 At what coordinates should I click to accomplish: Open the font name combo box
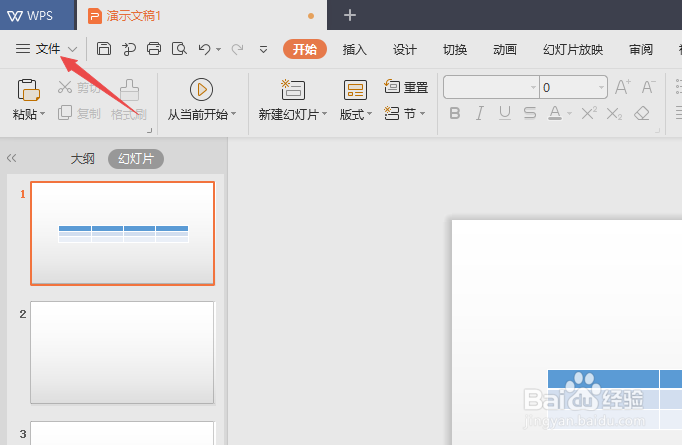[x=491, y=87]
